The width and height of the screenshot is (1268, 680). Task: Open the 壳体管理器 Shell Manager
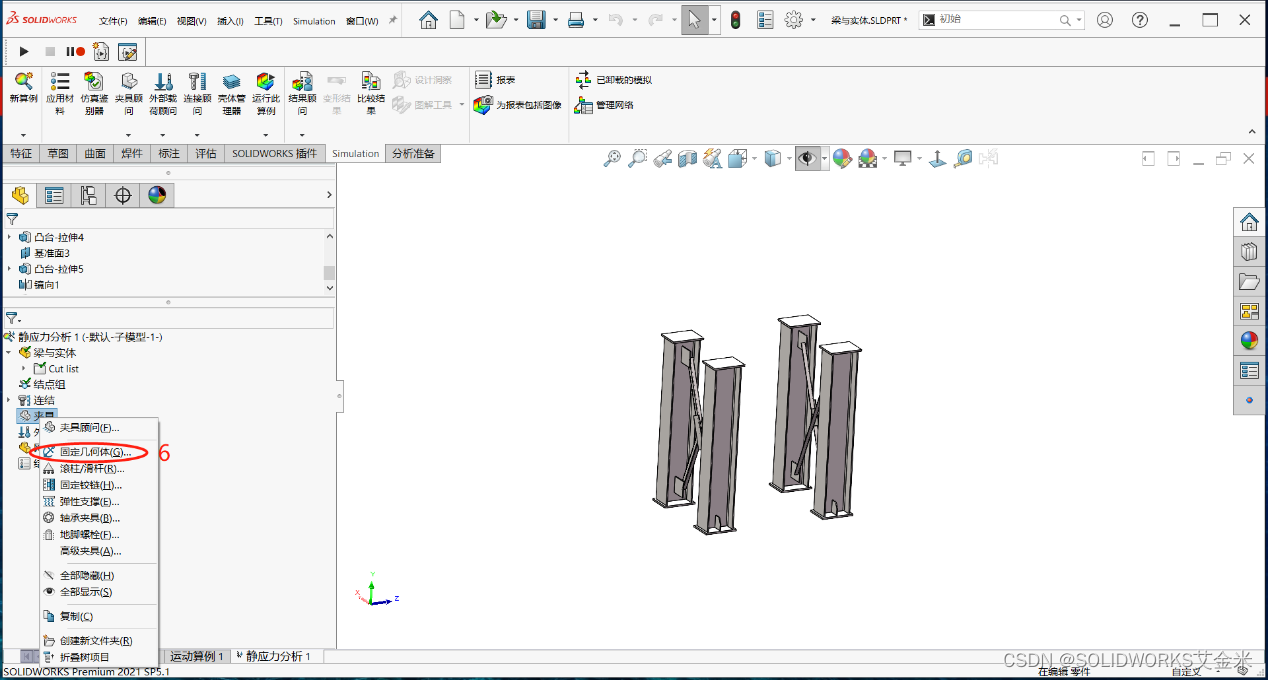(x=231, y=82)
